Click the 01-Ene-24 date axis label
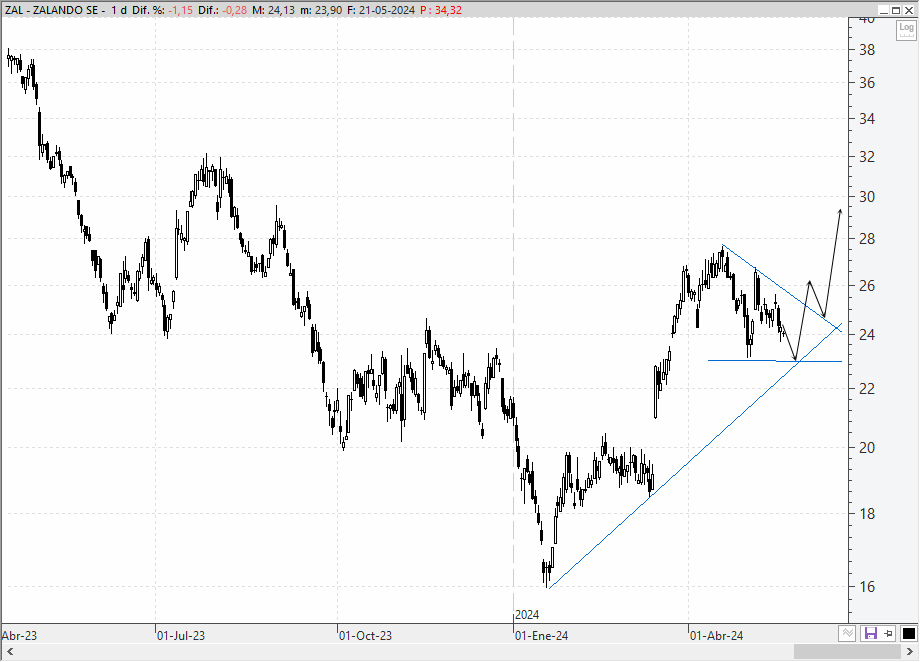 [x=542, y=636]
